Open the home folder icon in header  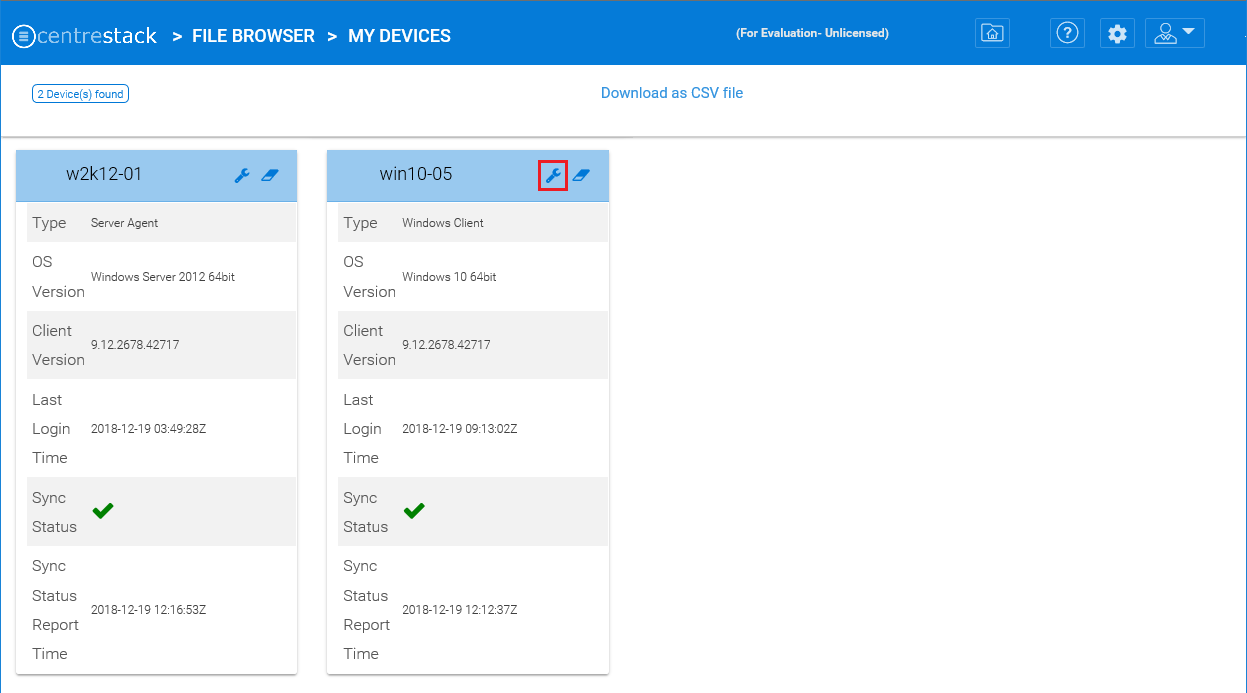click(992, 33)
